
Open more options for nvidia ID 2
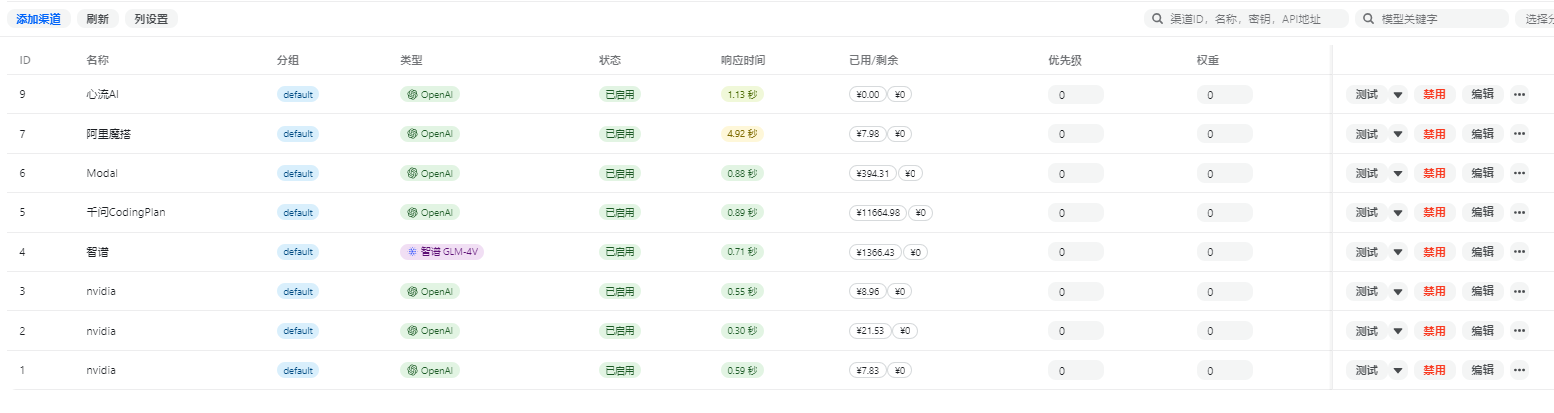pyautogui.click(x=1519, y=331)
